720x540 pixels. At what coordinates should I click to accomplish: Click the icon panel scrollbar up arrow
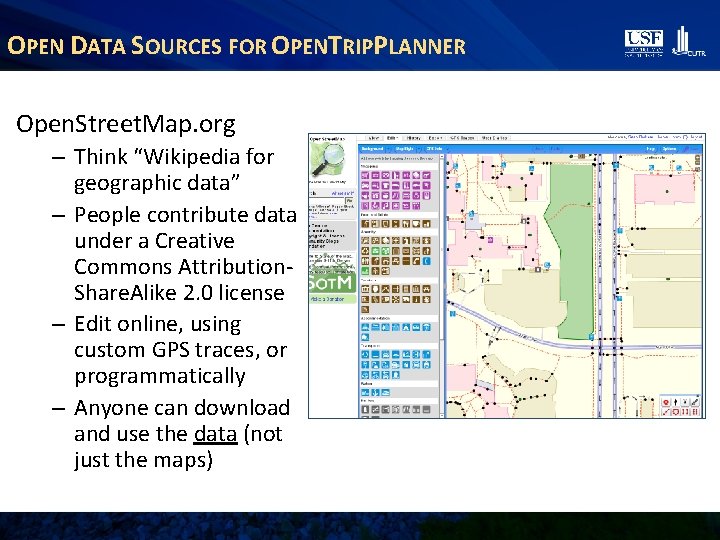click(x=442, y=157)
